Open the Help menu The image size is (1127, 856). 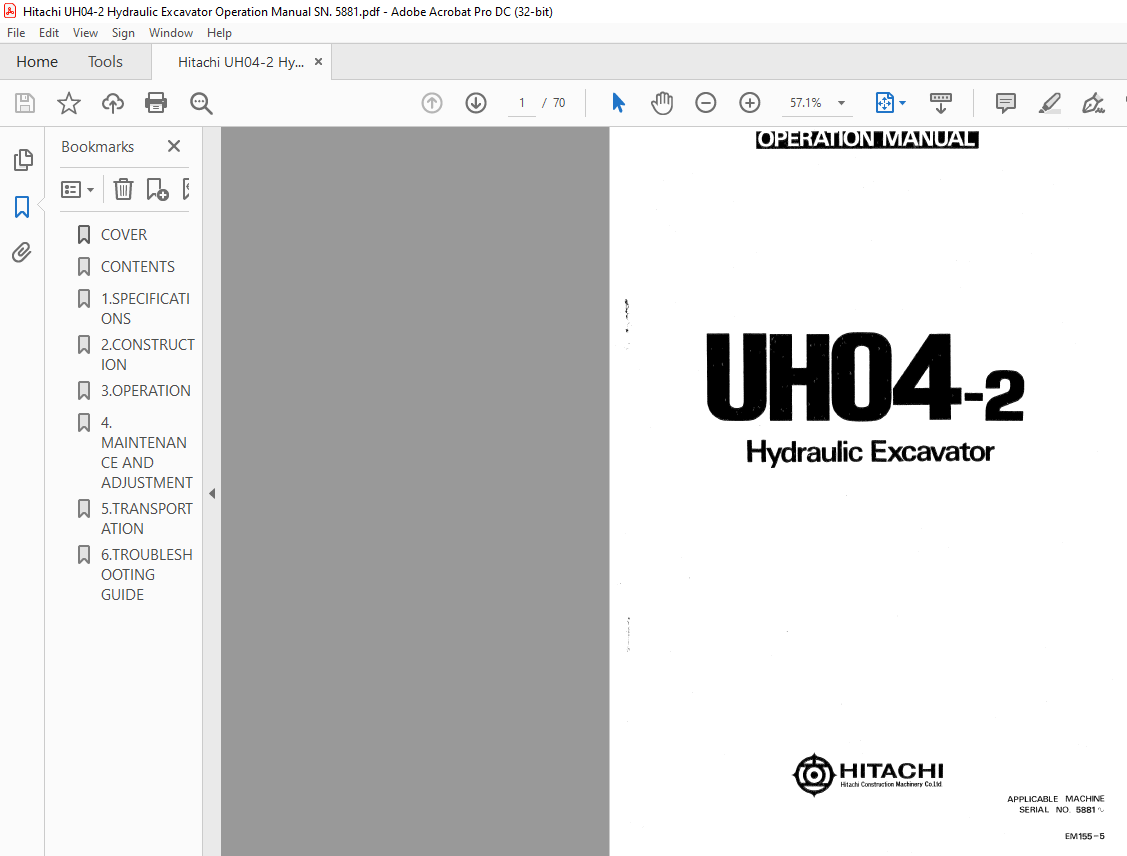coord(219,33)
